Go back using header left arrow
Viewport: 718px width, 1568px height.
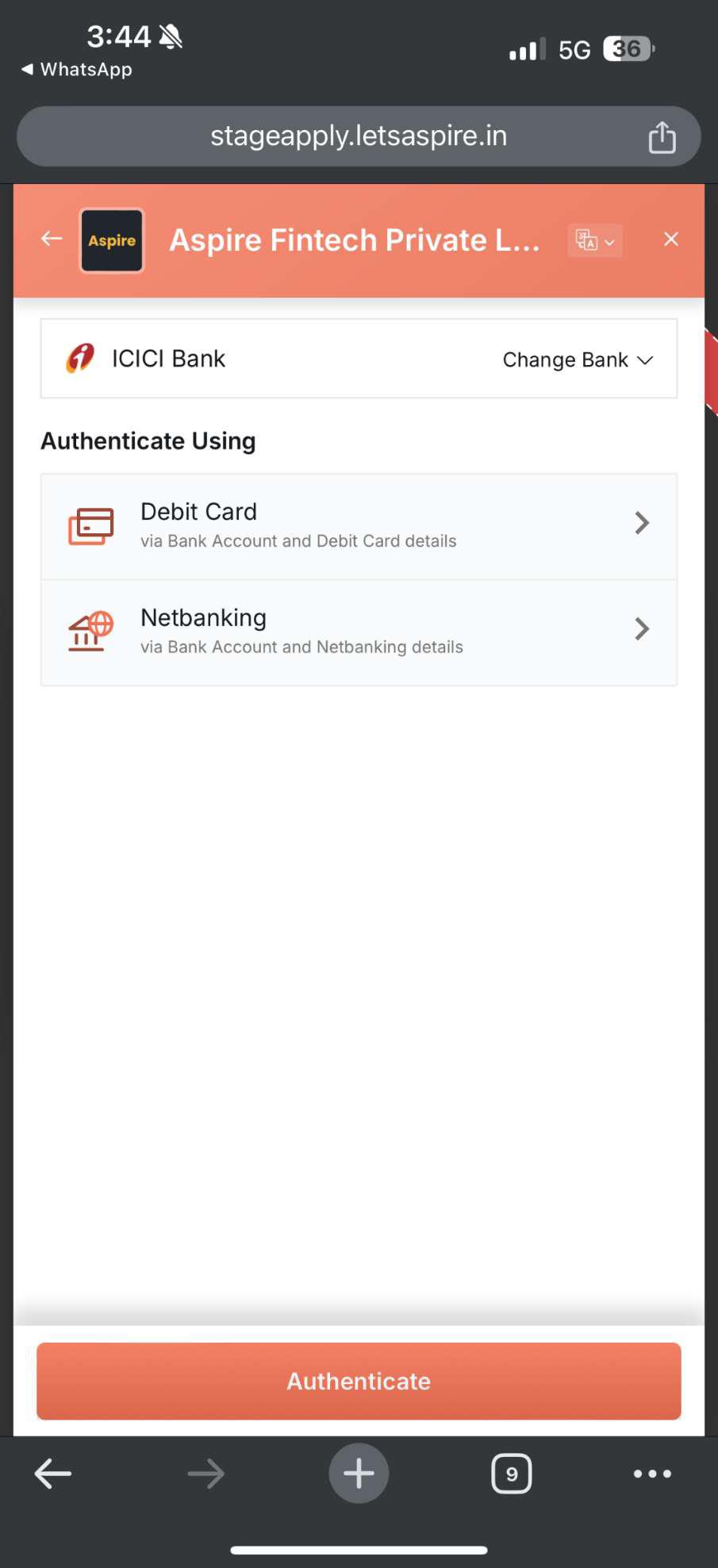pos(52,239)
